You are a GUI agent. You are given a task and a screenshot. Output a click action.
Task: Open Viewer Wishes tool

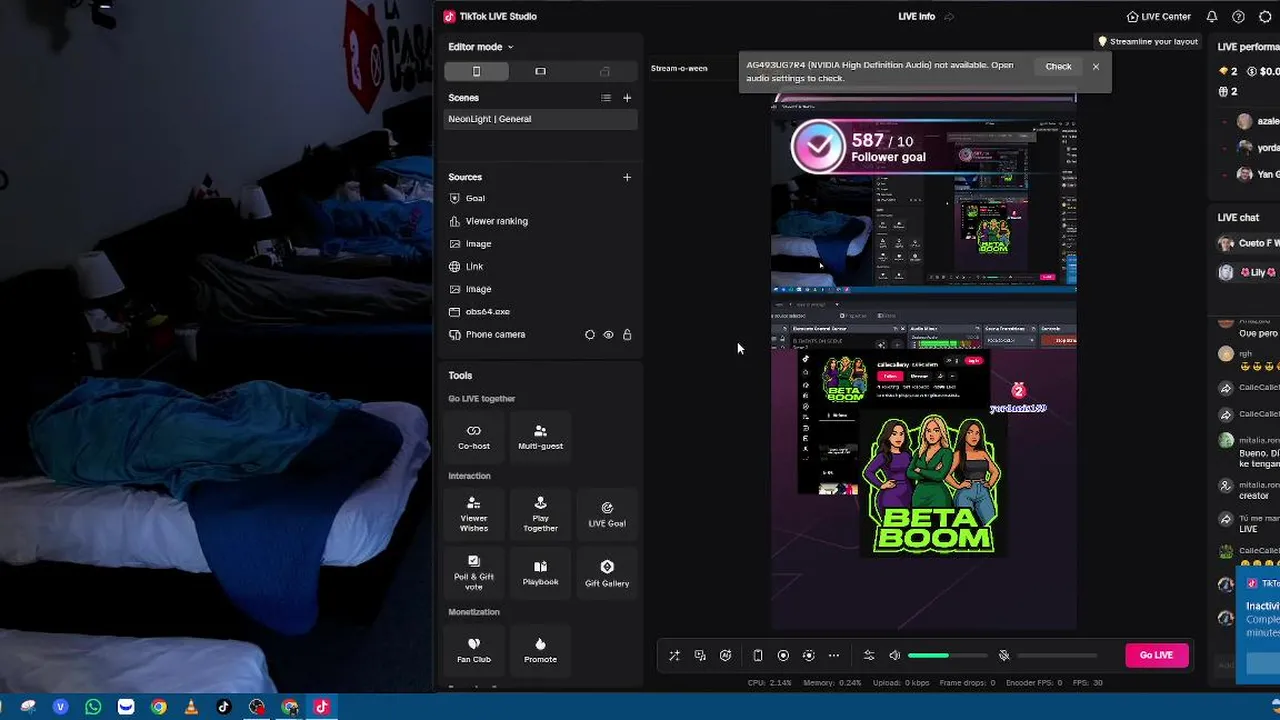click(474, 513)
